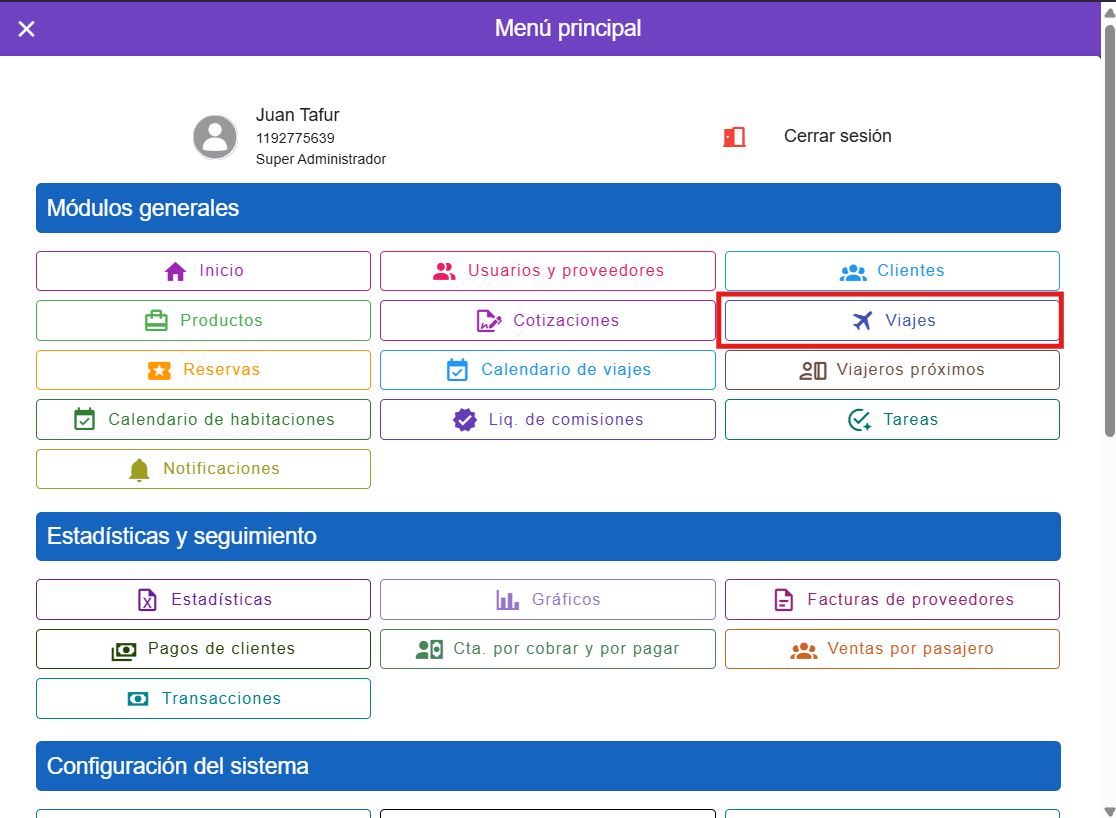Image resolution: width=1116 pixels, height=818 pixels.
Task: Click the bar chart icon on Gráficos
Action: [508, 600]
